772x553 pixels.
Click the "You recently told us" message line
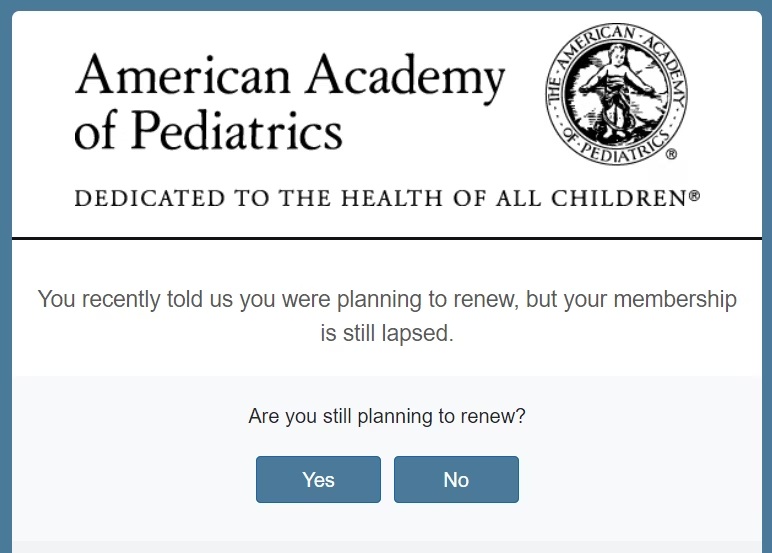tap(387, 299)
